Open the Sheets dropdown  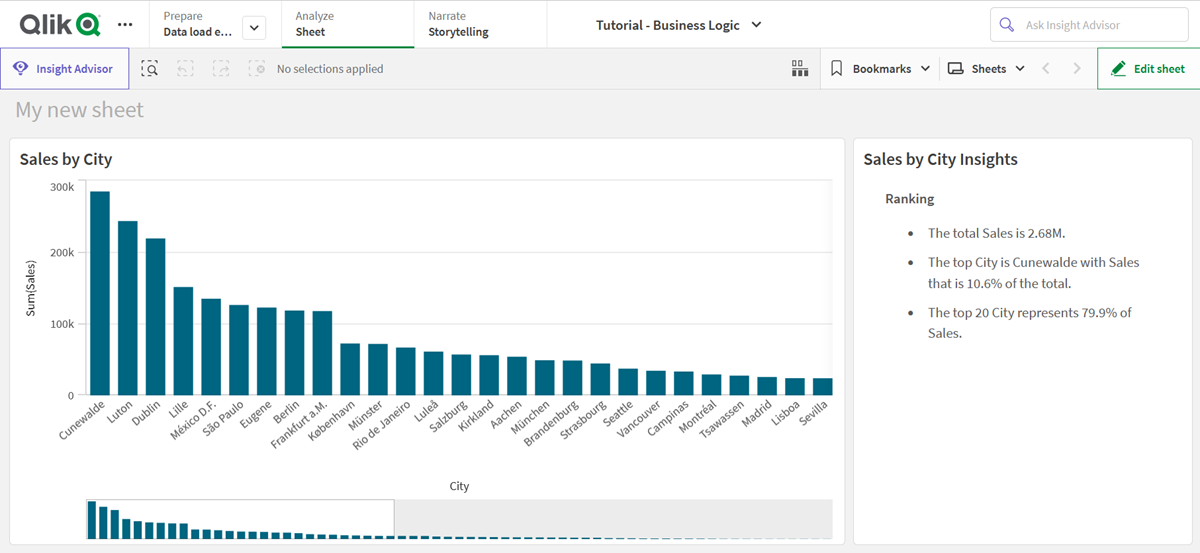(986, 69)
